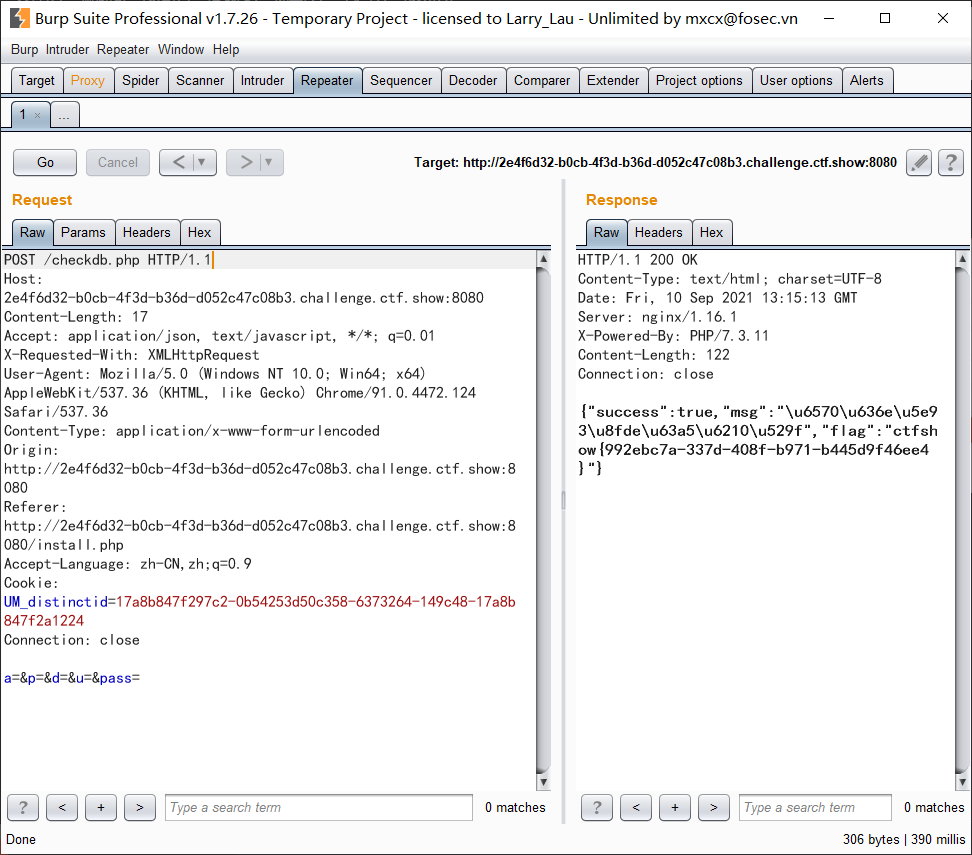
Task: Expand the next request history dropdown arrow
Action: pos(268,162)
